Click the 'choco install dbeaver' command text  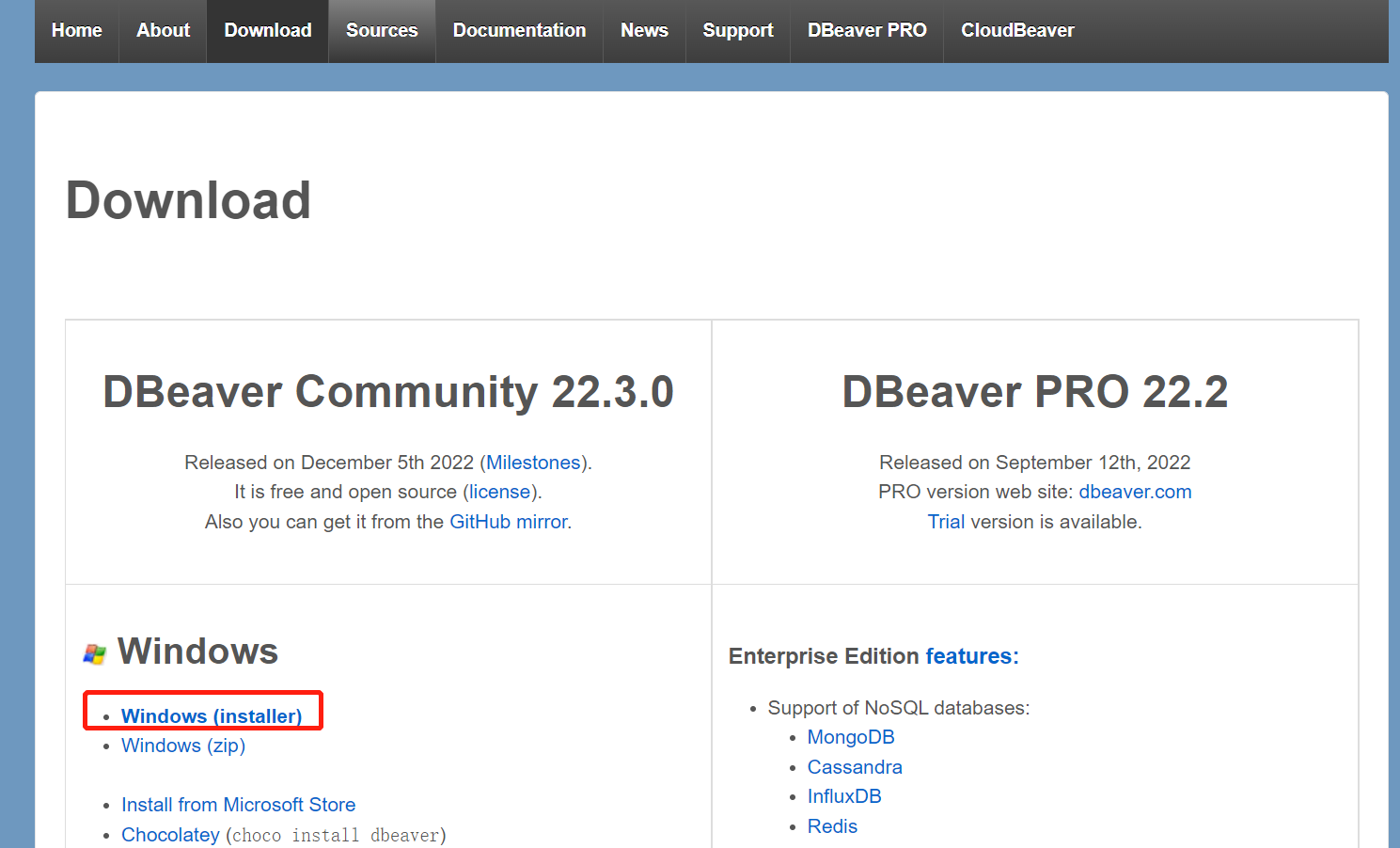coord(336,835)
